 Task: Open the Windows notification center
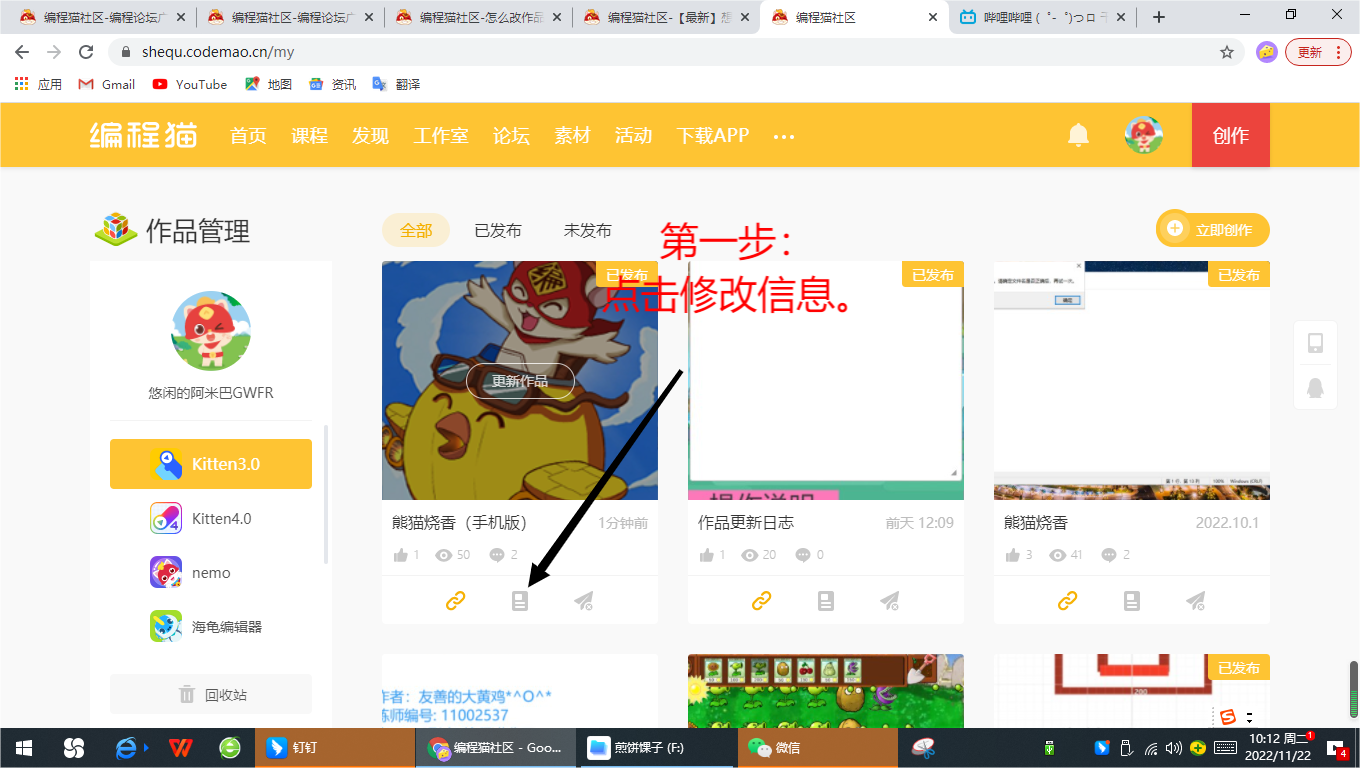coord(1337,748)
